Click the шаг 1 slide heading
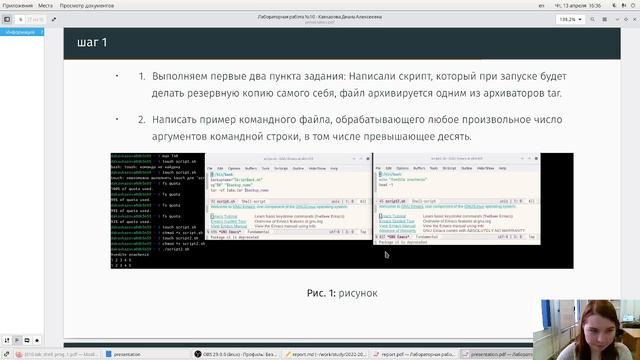This screenshot has height=360, width=640. [92, 42]
